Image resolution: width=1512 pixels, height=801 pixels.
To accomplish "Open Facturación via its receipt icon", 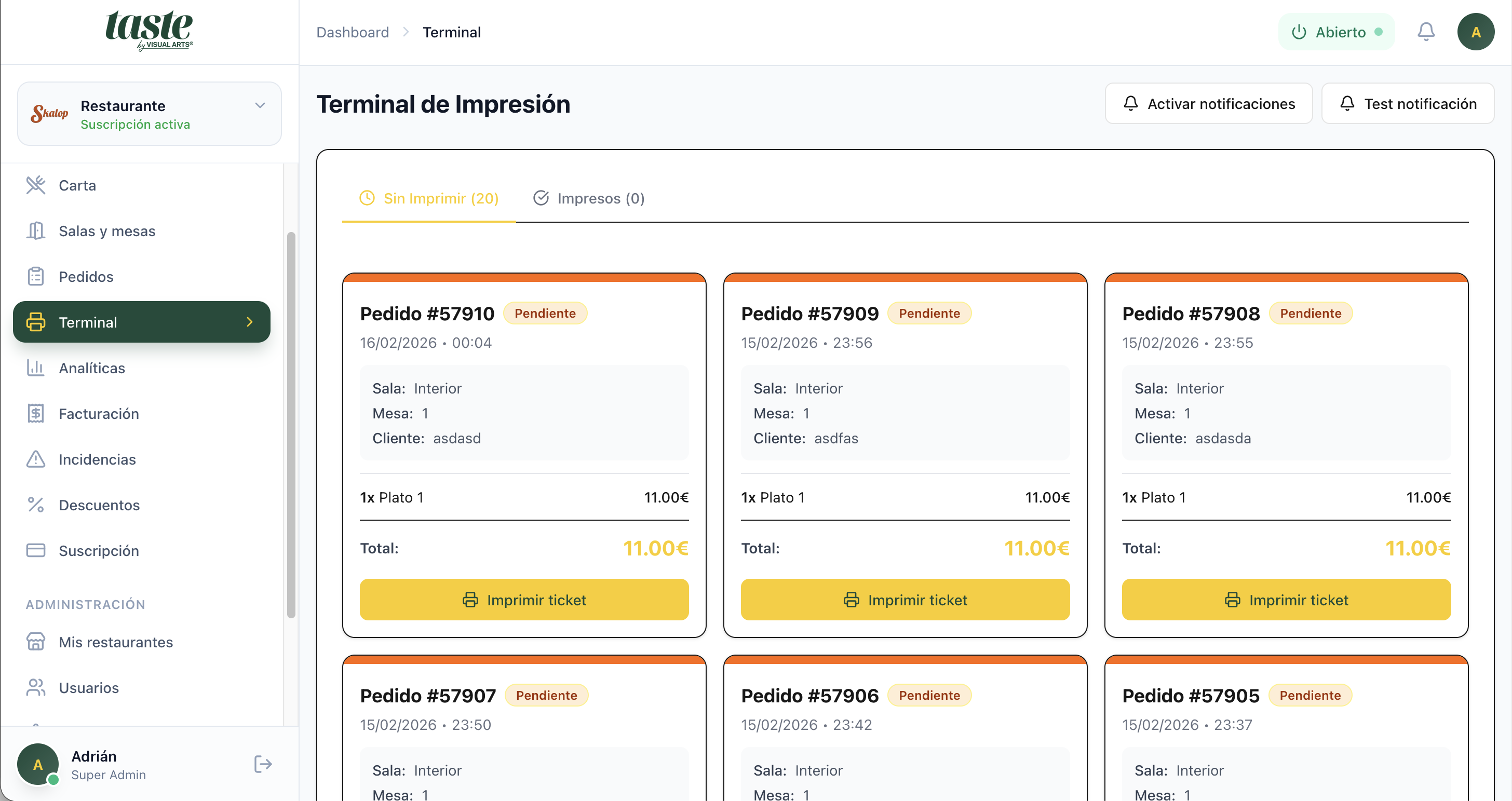I will tap(36, 414).
